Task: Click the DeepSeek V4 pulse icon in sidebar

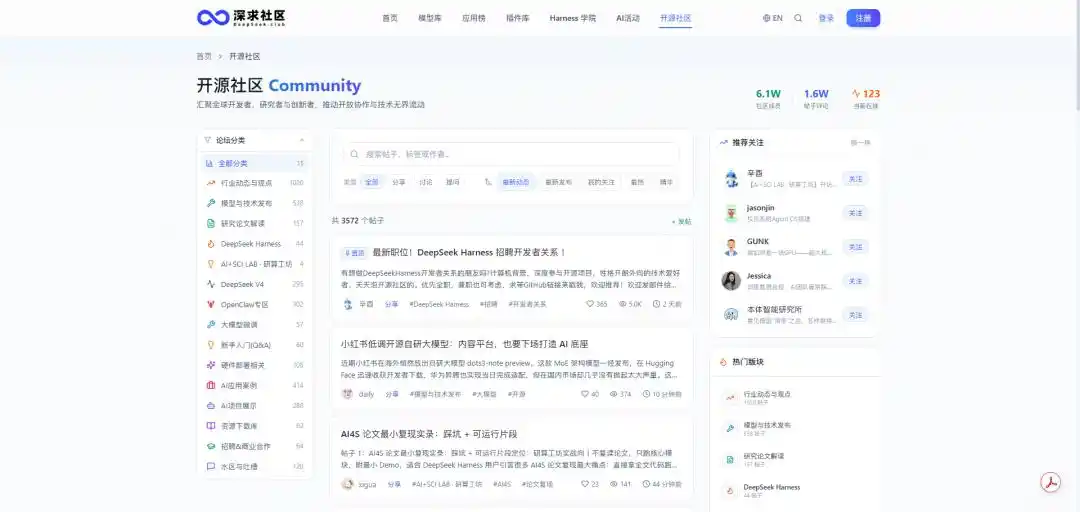Action: pos(211,284)
